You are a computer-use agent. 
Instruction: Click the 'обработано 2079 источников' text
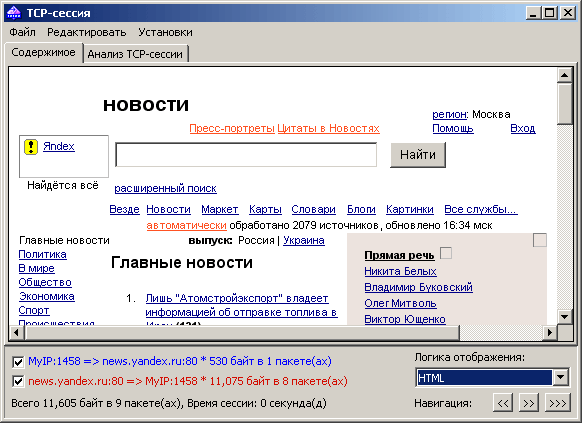click(304, 225)
